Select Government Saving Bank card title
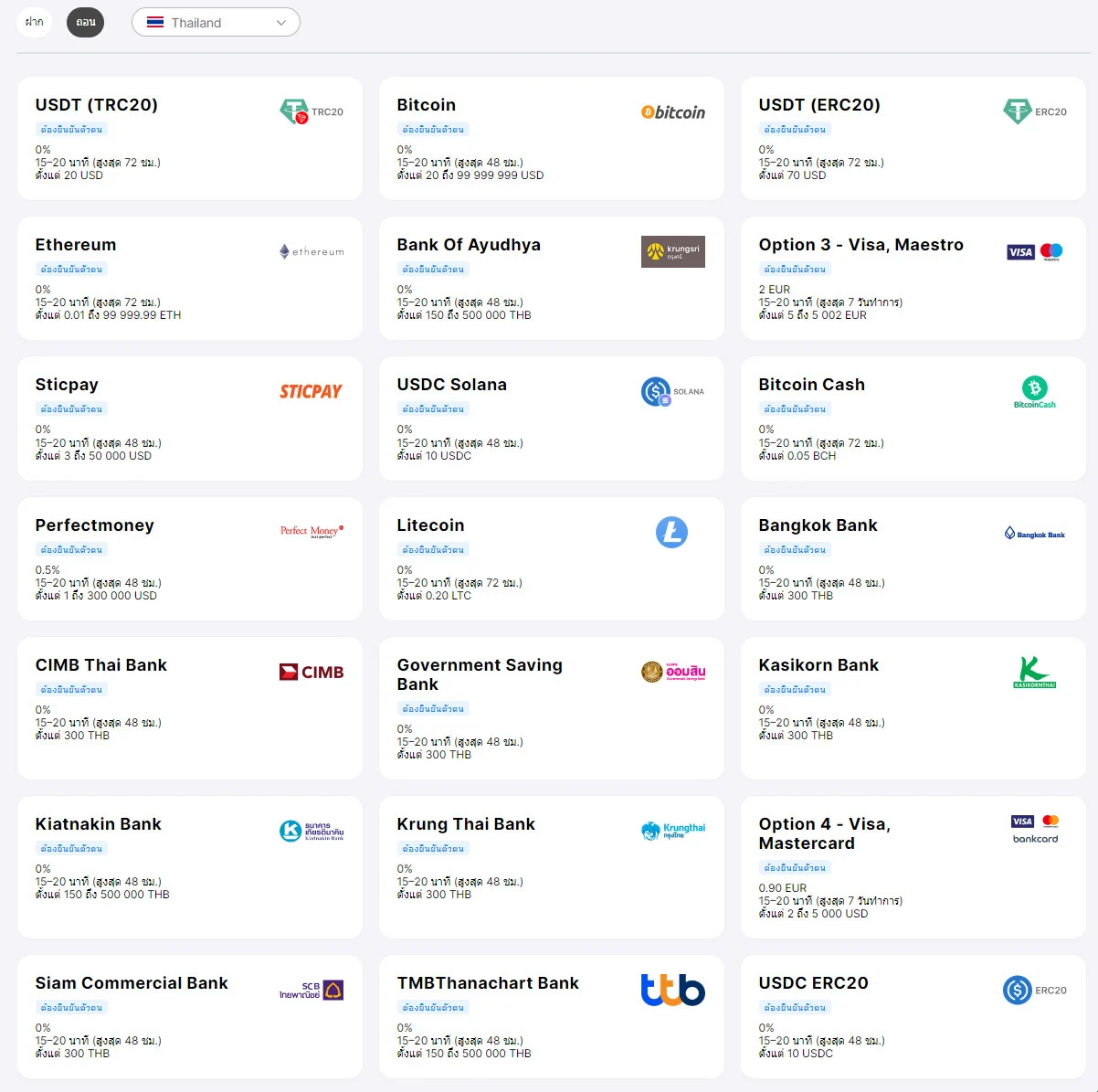This screenshot has width=1098, height=1092. (x=480, y=674)
